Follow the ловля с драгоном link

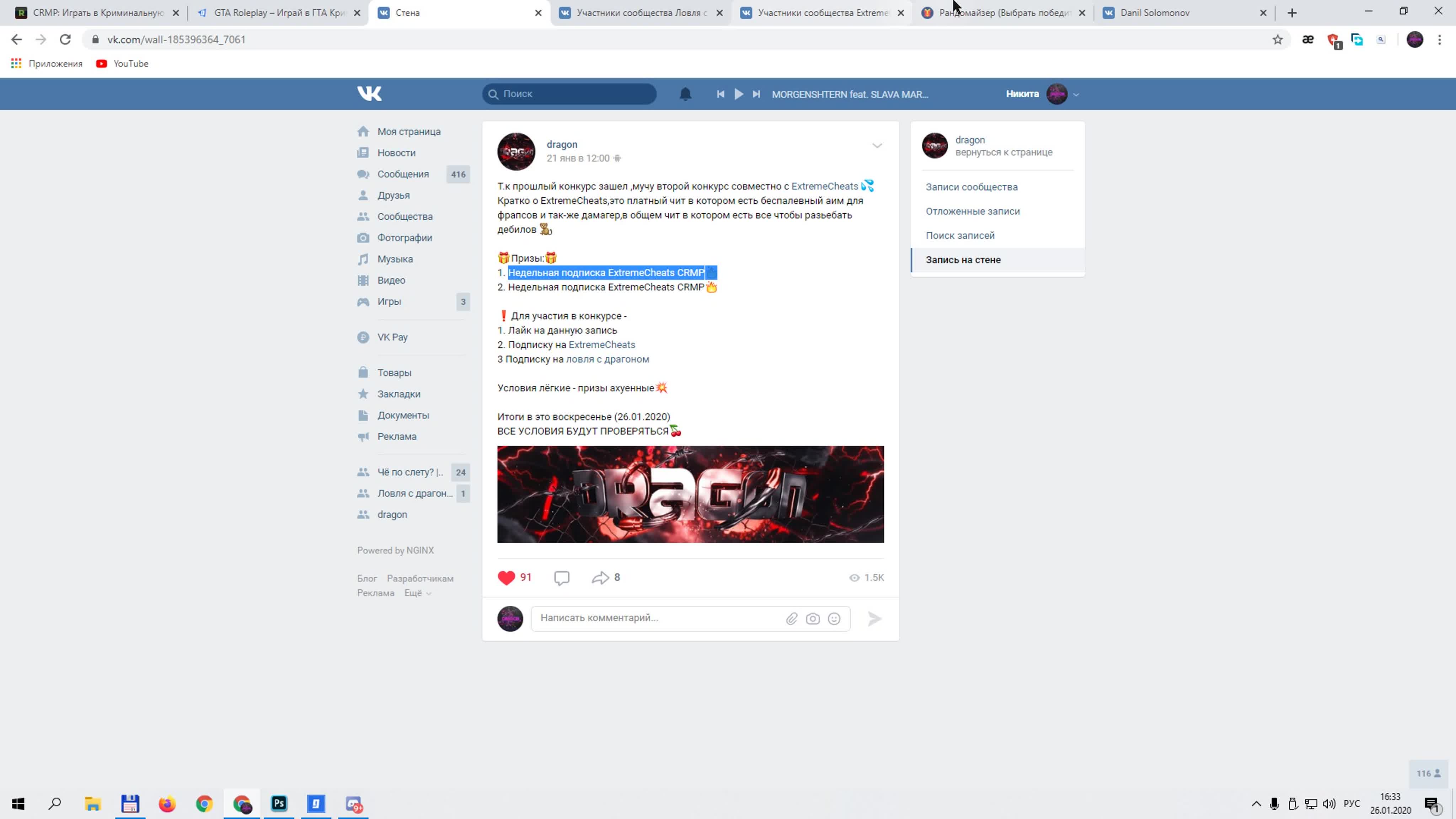click(x=607, y=359)
